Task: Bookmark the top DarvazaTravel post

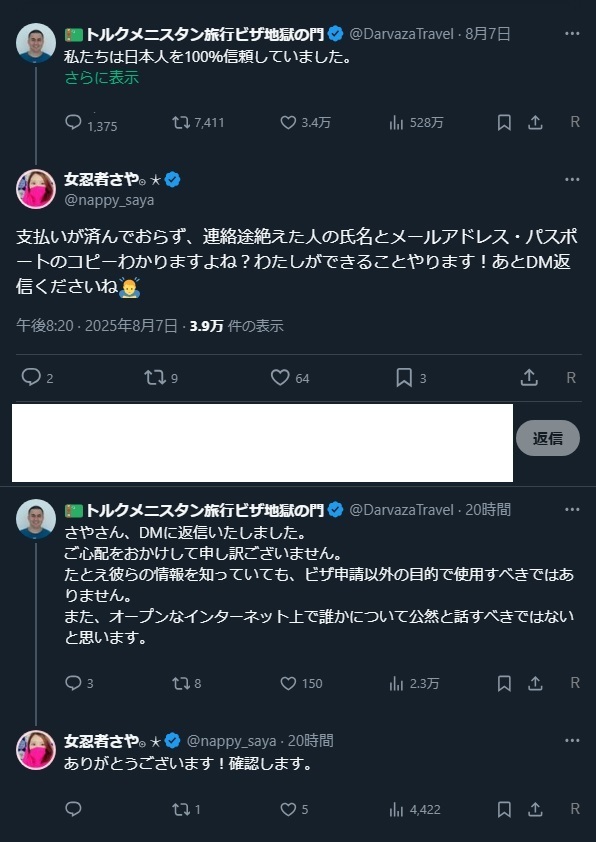Action: pos(504,122)
